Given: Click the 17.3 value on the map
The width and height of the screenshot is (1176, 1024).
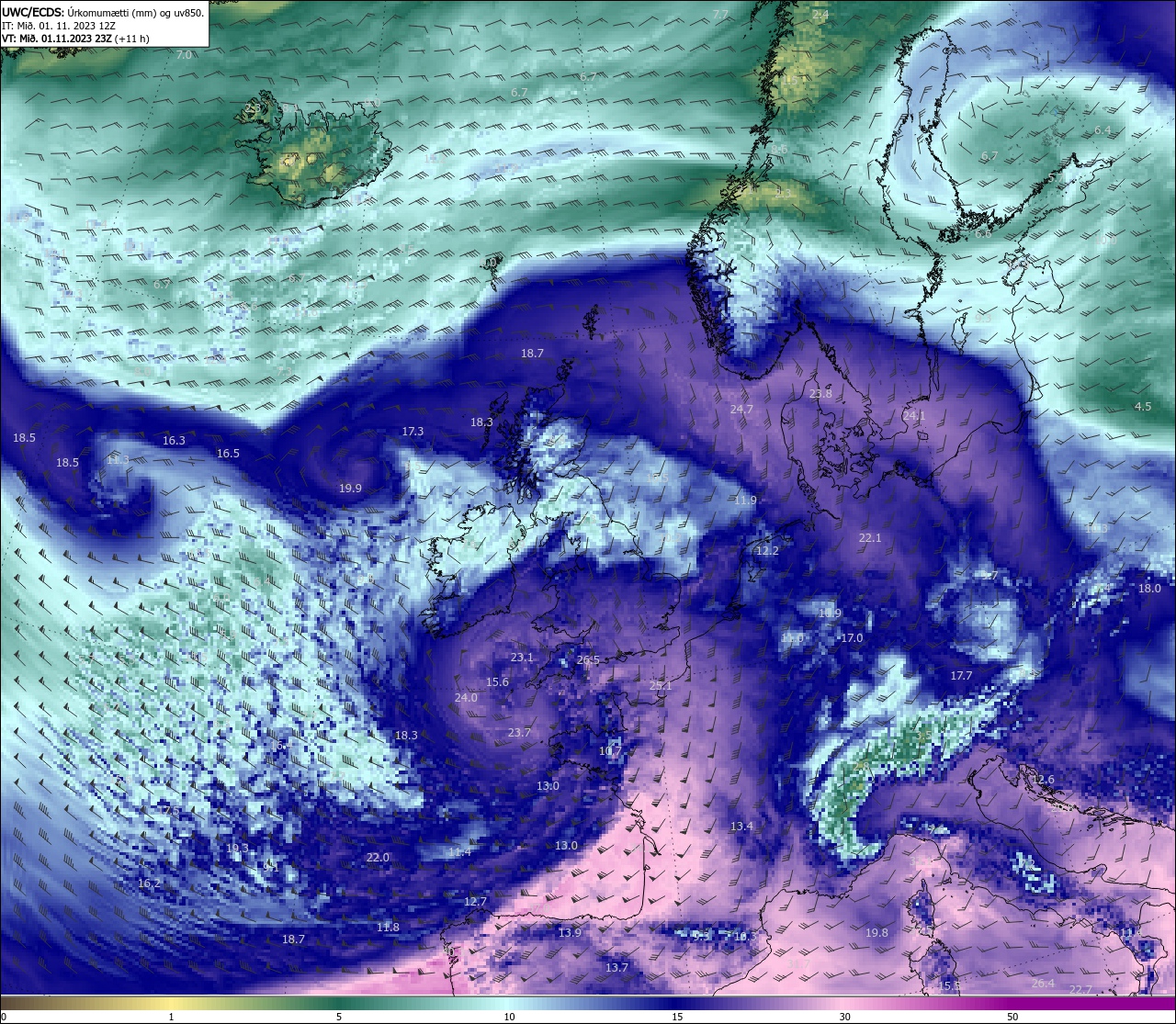Looking at the screenshot, I should click(x=413, y=432).
